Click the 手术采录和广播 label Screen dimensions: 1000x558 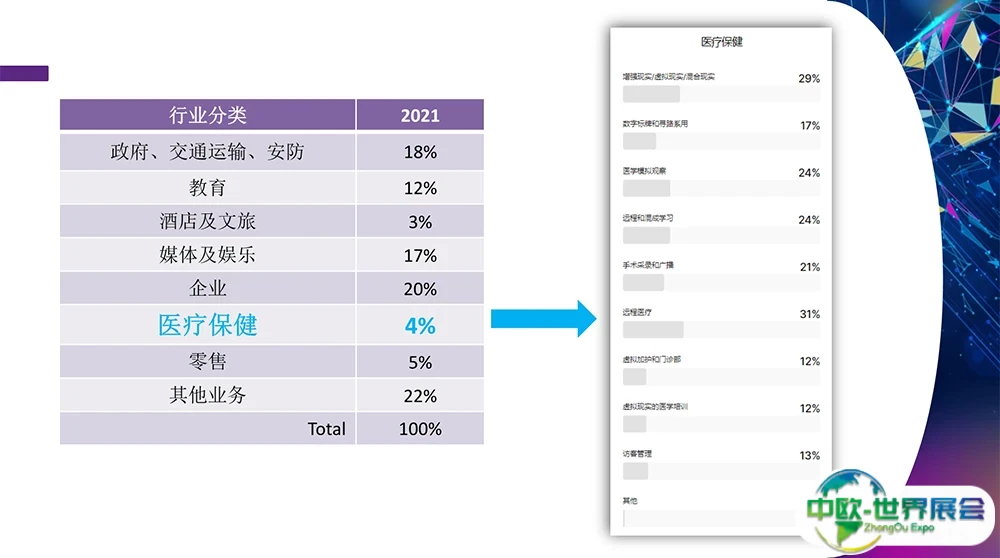click(648, 266)
